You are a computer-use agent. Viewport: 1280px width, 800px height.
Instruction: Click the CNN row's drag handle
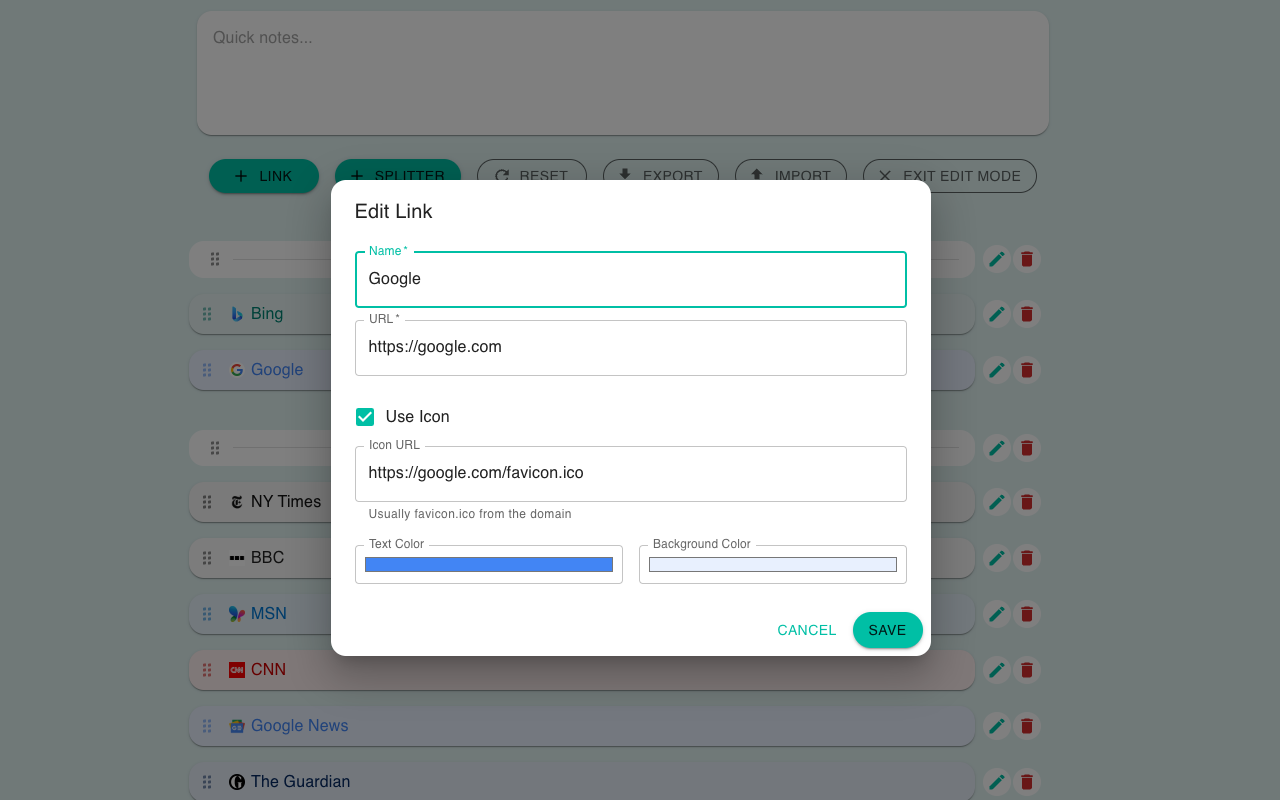[x=207, y=670]
